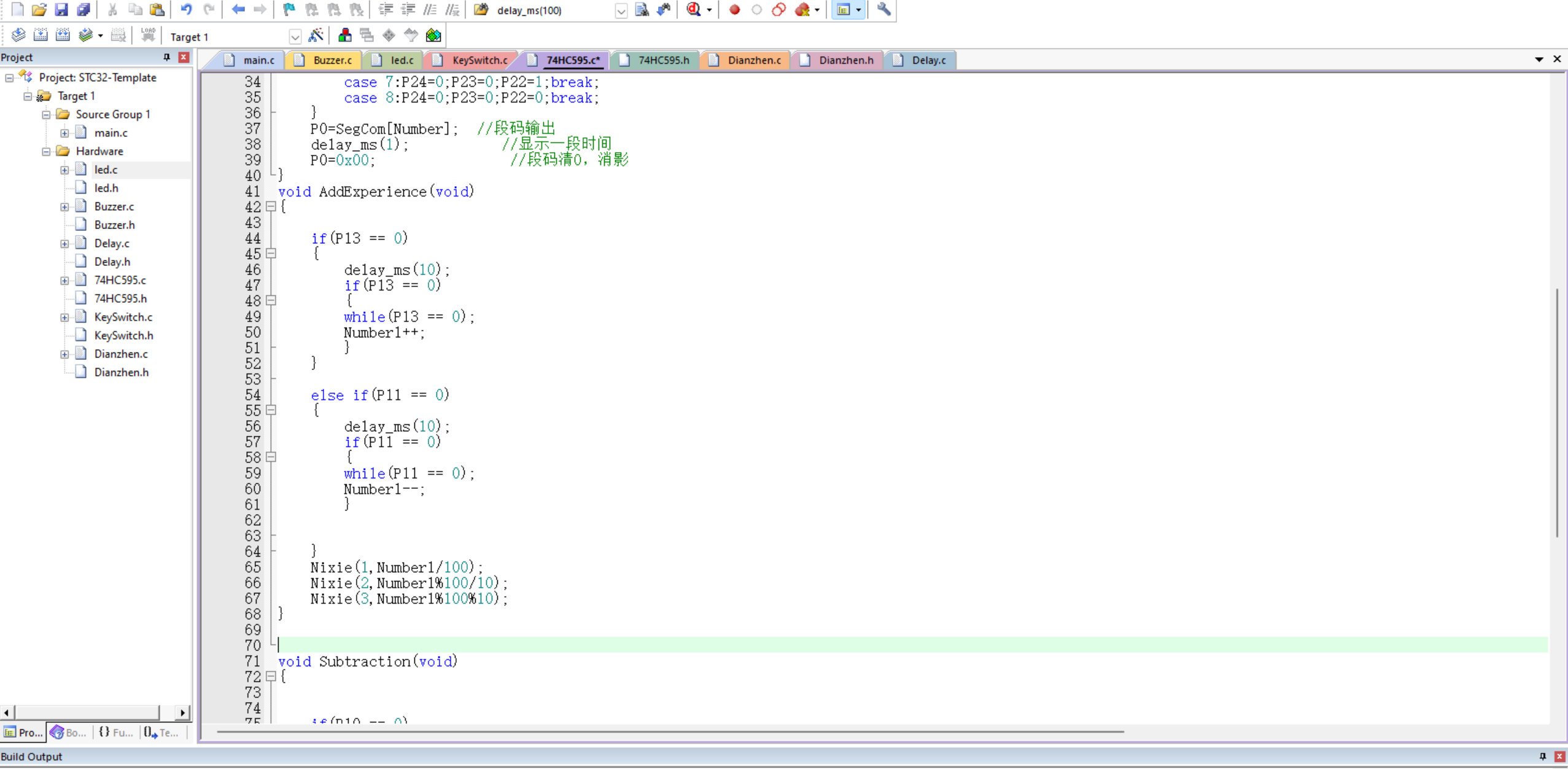The image size is (1568, 769).
Task: Click the Build target toolbar icon
Action: [41, 36]
